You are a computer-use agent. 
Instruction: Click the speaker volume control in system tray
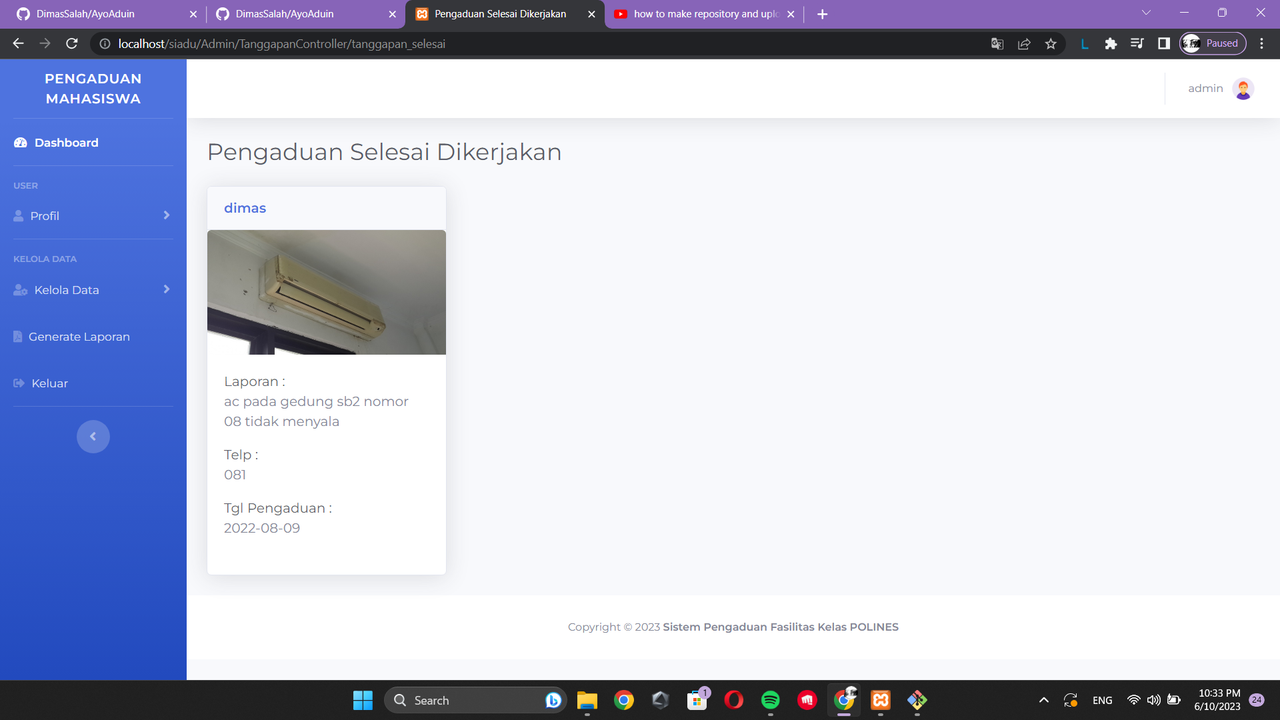(x=1153, y=700)
